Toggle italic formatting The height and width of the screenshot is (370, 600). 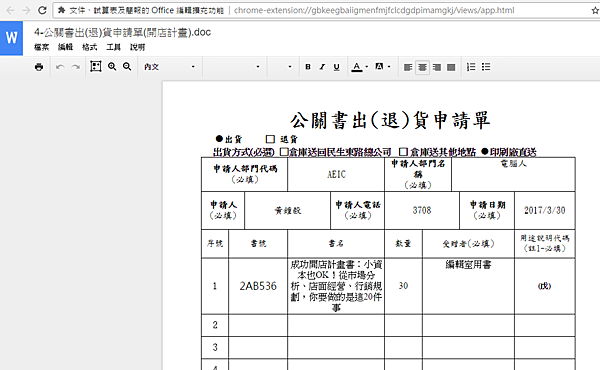(x=322, y=67)
